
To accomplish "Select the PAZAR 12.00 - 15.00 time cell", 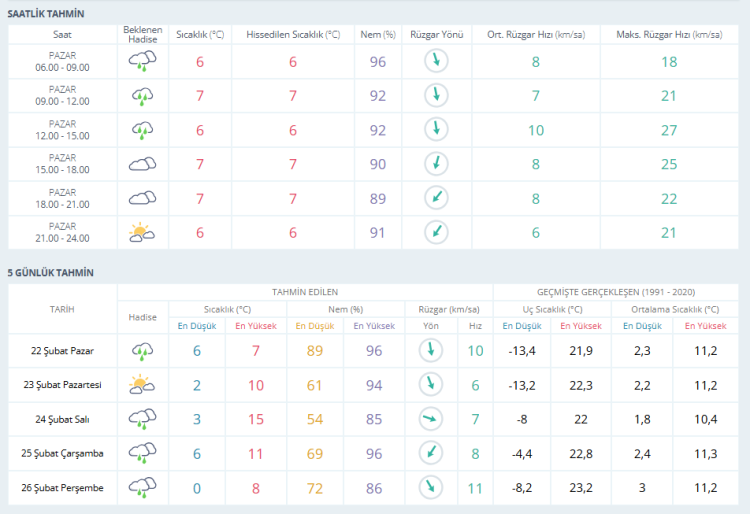I will (62, 130).
